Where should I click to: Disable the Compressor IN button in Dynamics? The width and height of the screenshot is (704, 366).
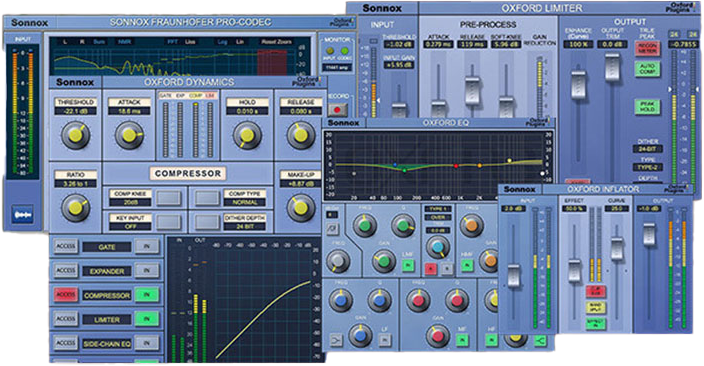147,295
